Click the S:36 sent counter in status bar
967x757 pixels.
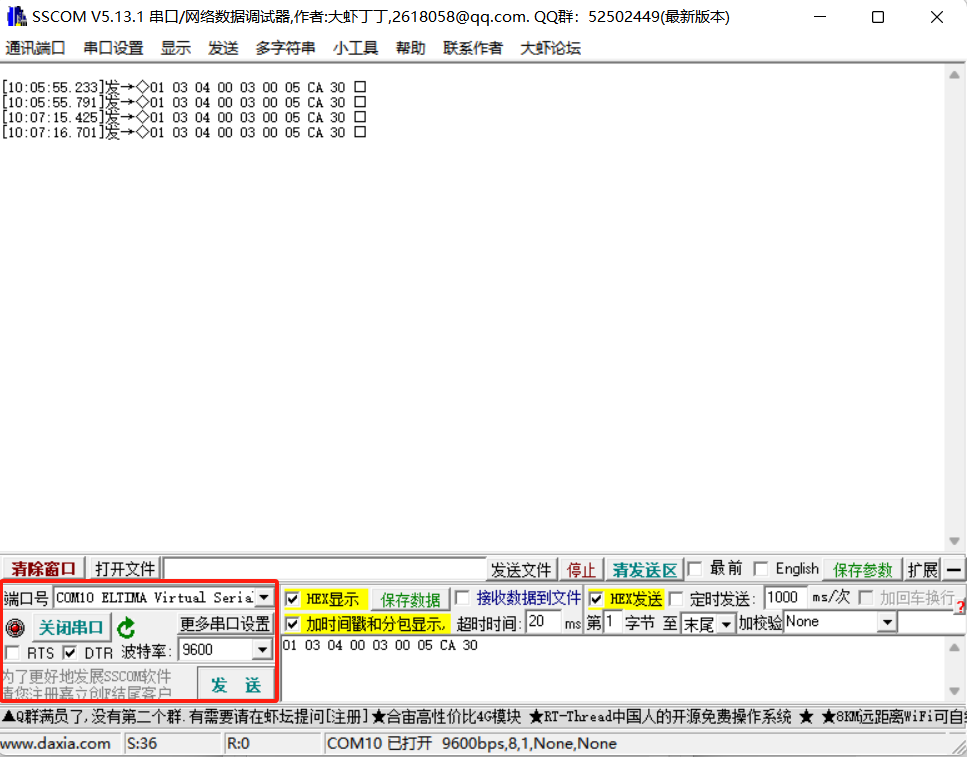pyautogui.click(x=142, y=743)
